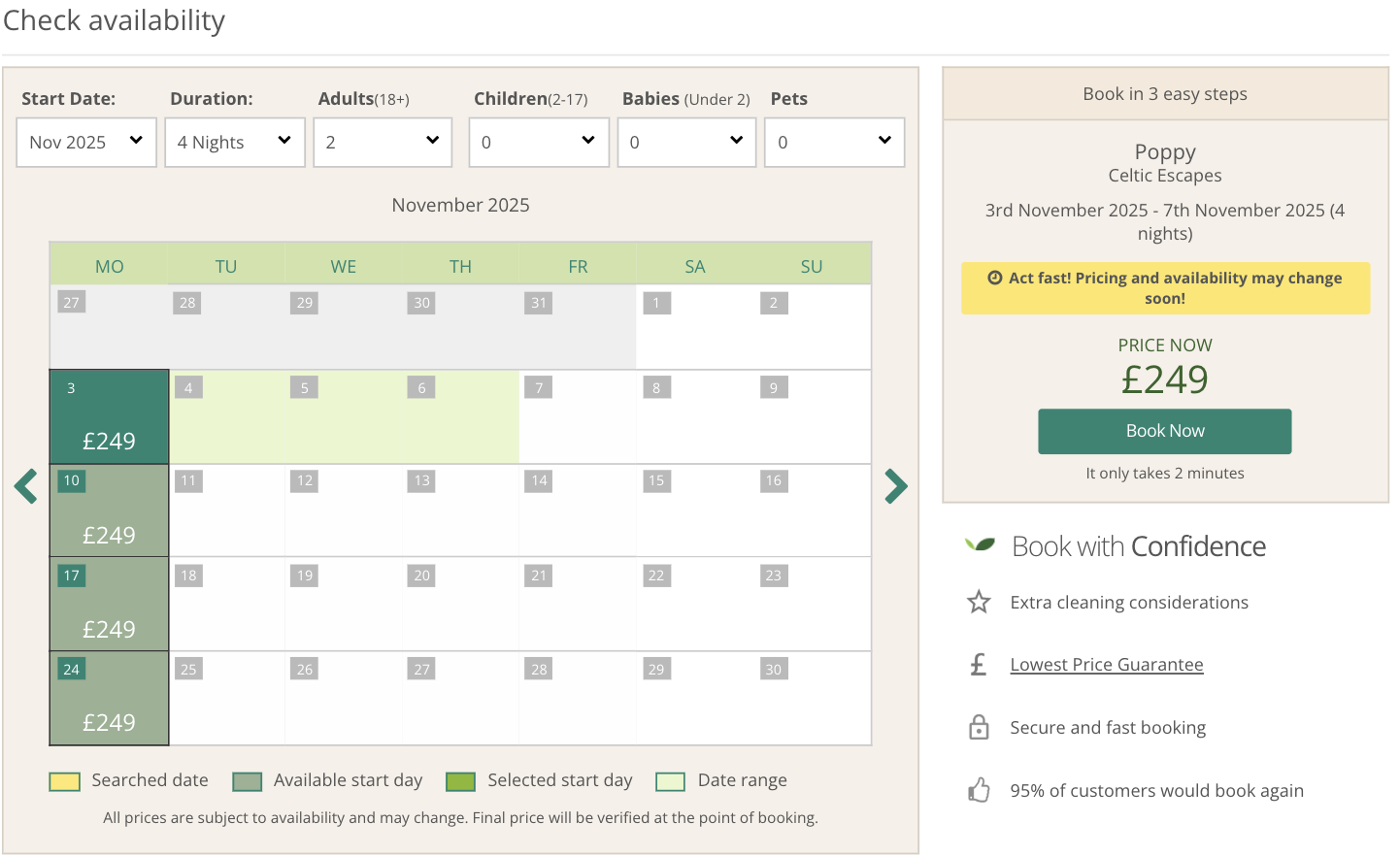Go to the previous month with the left arrow

click(26, 486)
